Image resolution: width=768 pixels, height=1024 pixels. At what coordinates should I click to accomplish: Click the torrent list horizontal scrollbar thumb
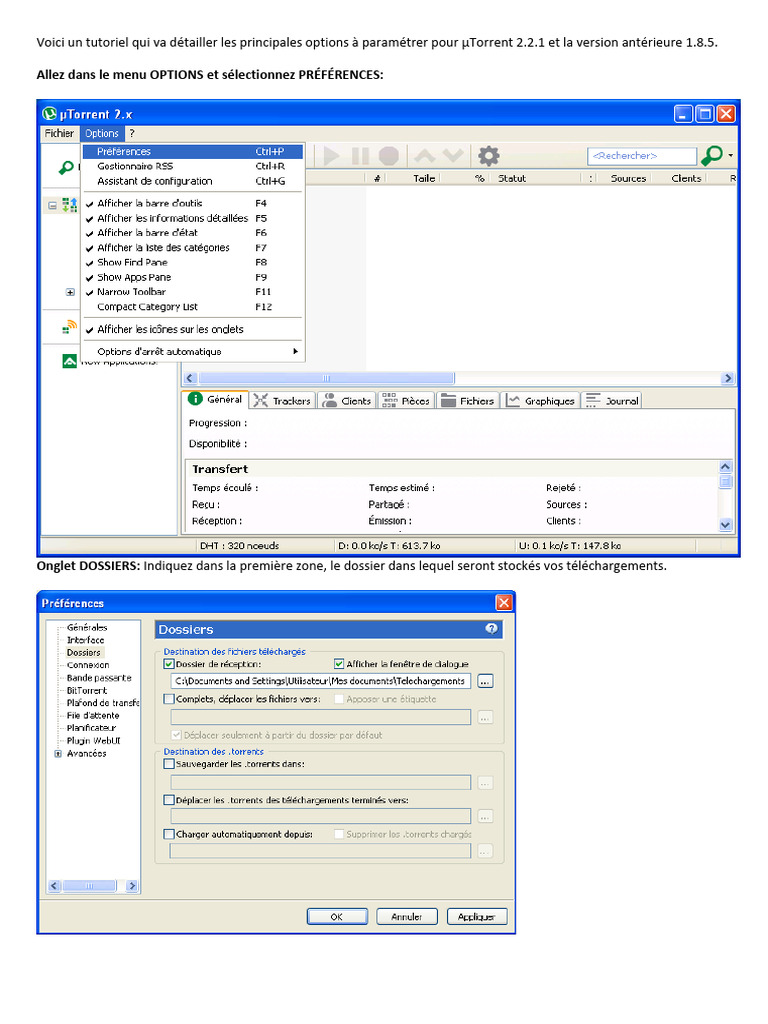(x=327, y=378)
